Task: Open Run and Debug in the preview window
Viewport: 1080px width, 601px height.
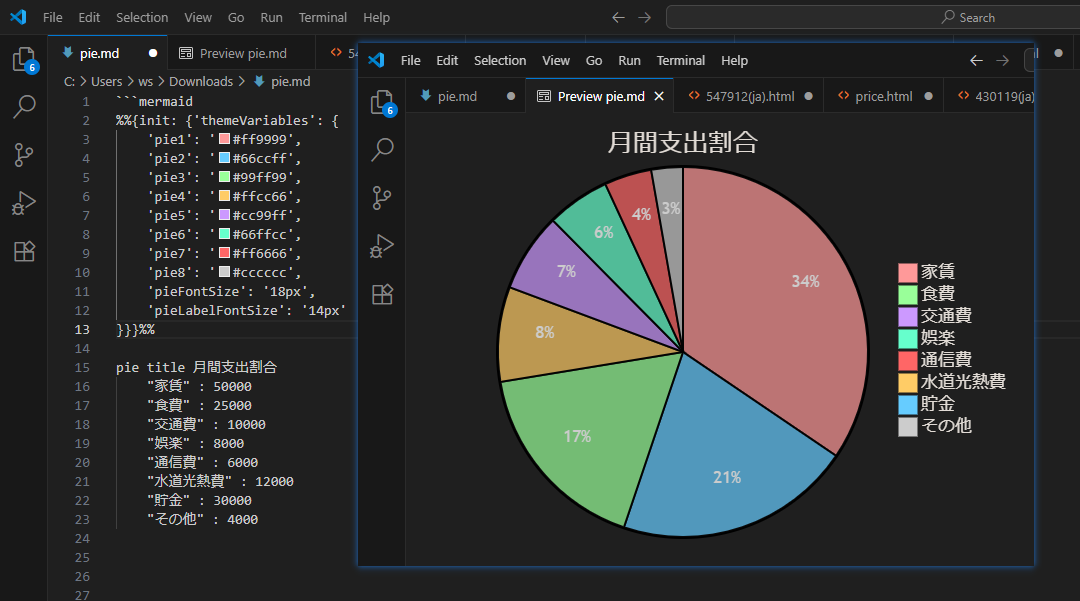Action: [381, 246]
